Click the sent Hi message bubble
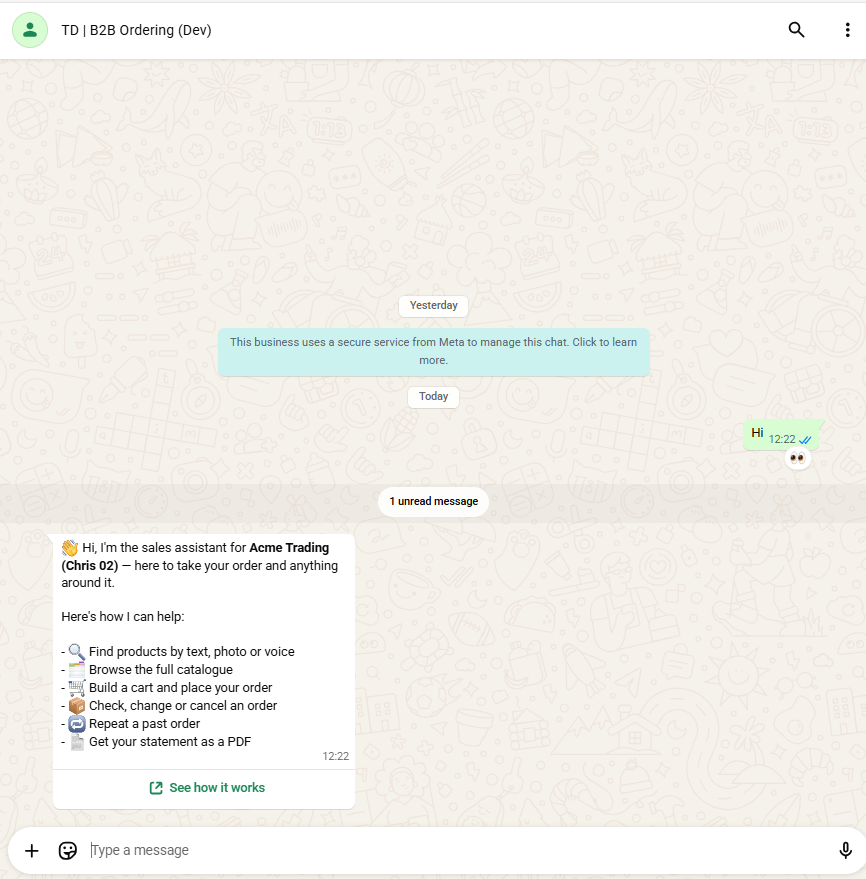The height and width of the screenshot is (879, 866). pos(781,434)
